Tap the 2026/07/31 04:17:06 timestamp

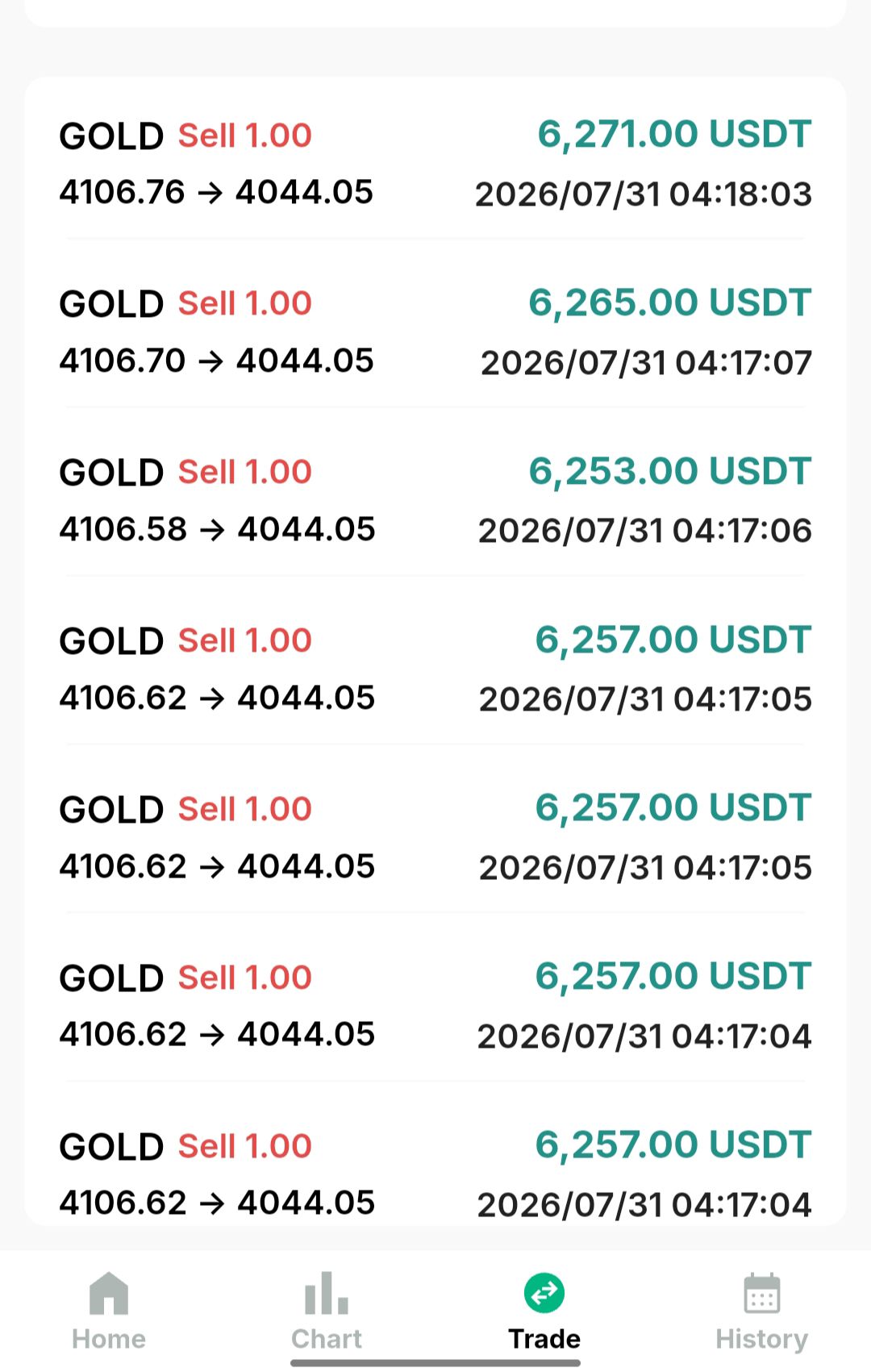pyautogui.click(x=645, y=531)
